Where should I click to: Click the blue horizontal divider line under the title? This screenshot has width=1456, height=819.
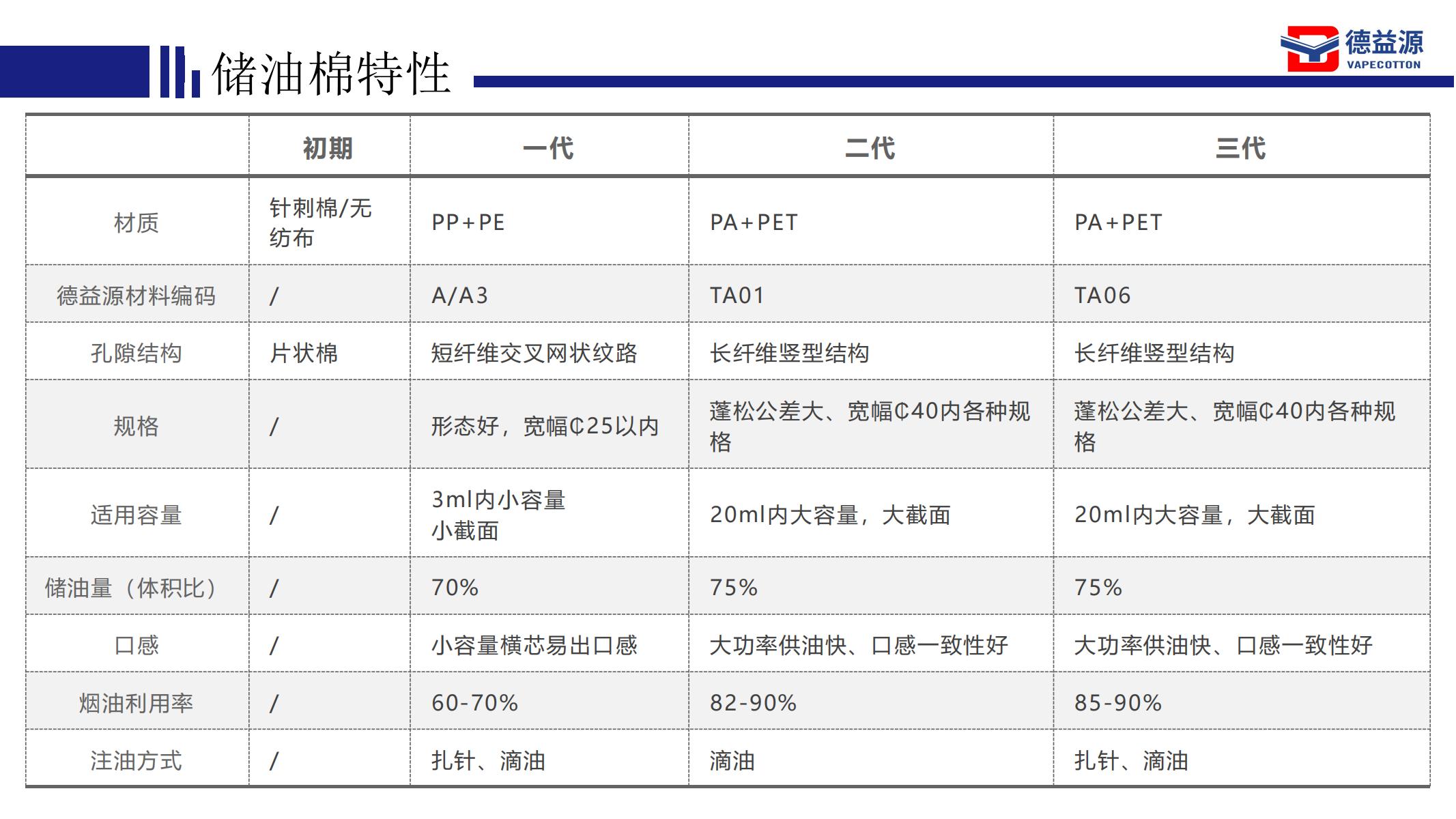(x=956, y=79)
